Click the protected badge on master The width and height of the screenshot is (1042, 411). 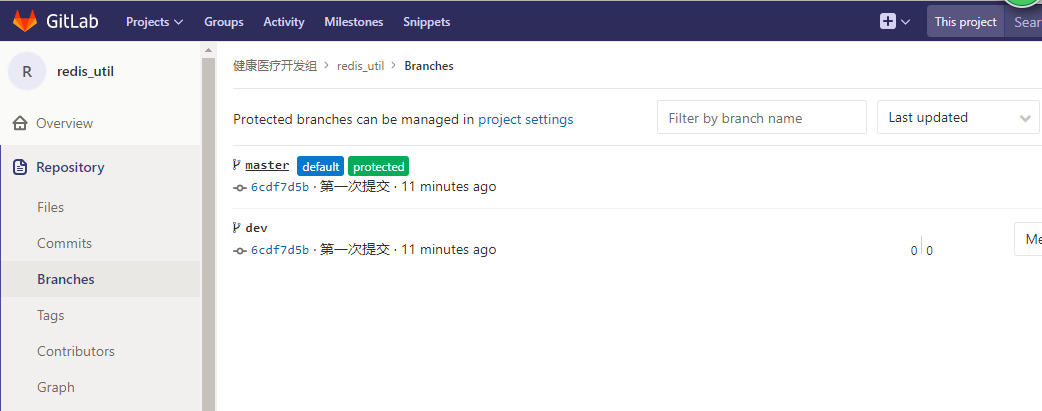click(x=378, y=166)
